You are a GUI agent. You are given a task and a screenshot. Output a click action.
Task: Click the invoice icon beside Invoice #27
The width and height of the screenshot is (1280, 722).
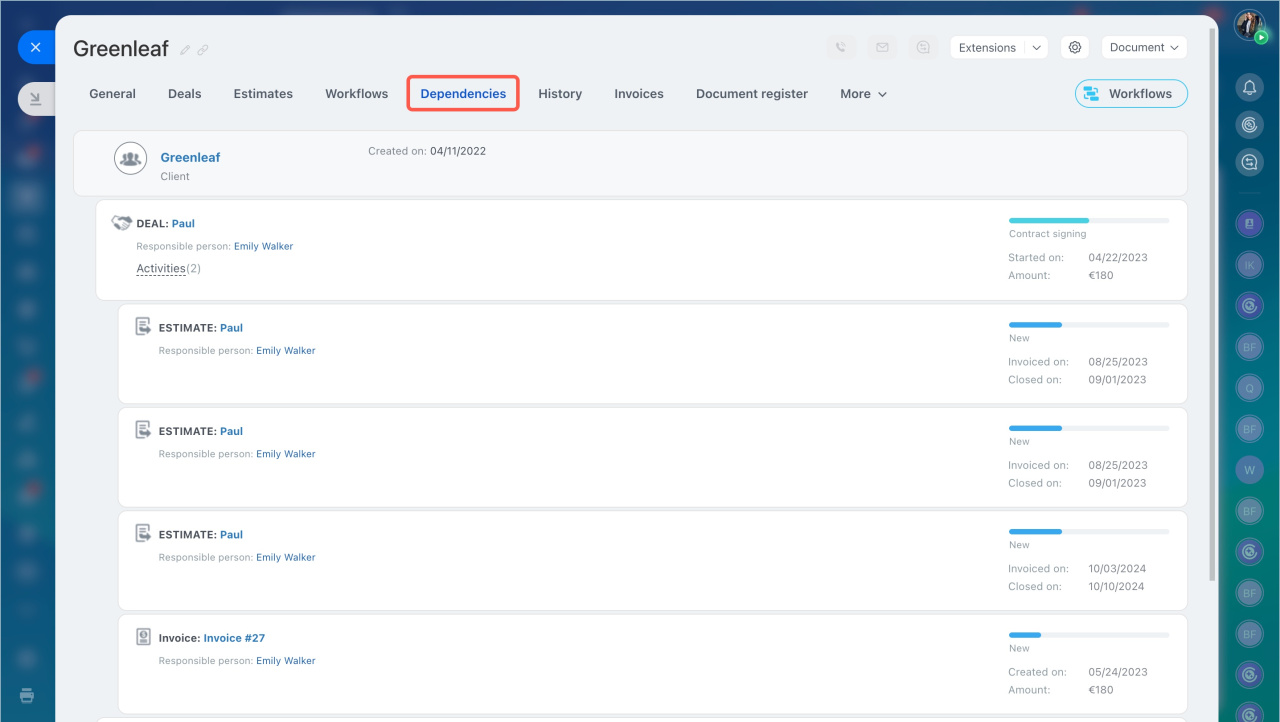click(x=143, y=636)
